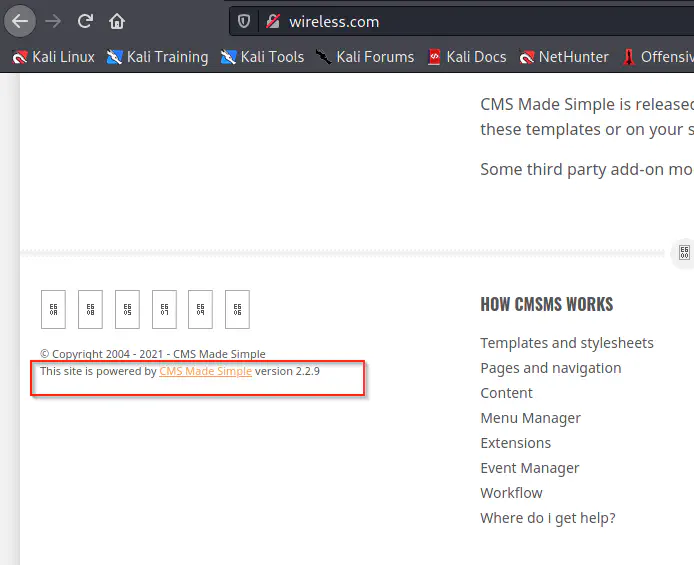Open the tracking protection shield icon
694x565 pixels.
(243, 21)
